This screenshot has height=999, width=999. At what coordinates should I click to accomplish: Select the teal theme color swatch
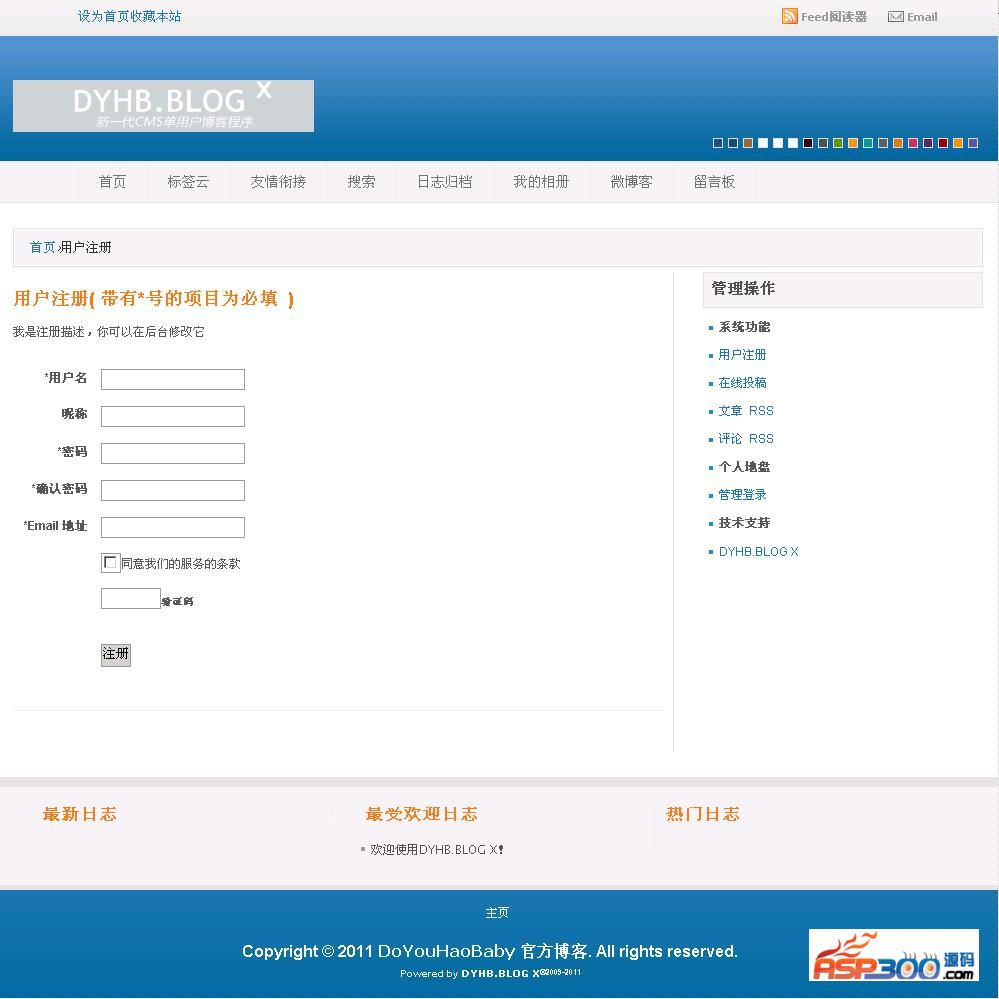(868, 143)
